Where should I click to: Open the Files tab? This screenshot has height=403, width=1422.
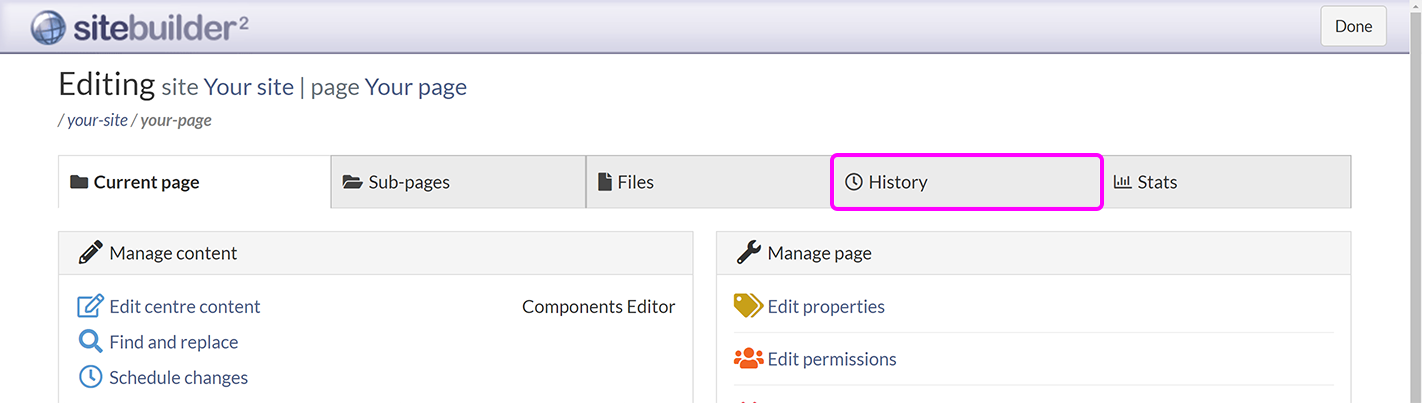[x=635, y=182]
